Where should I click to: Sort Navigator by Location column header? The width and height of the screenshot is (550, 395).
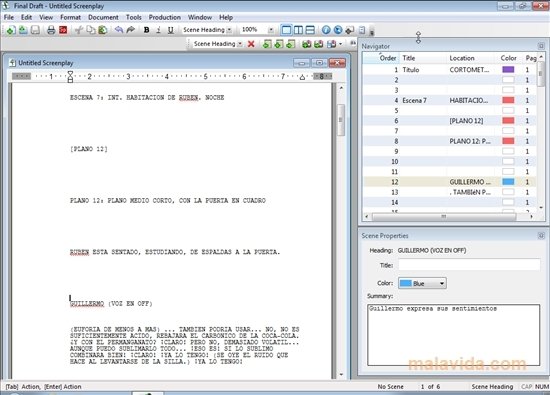[471, 58]
